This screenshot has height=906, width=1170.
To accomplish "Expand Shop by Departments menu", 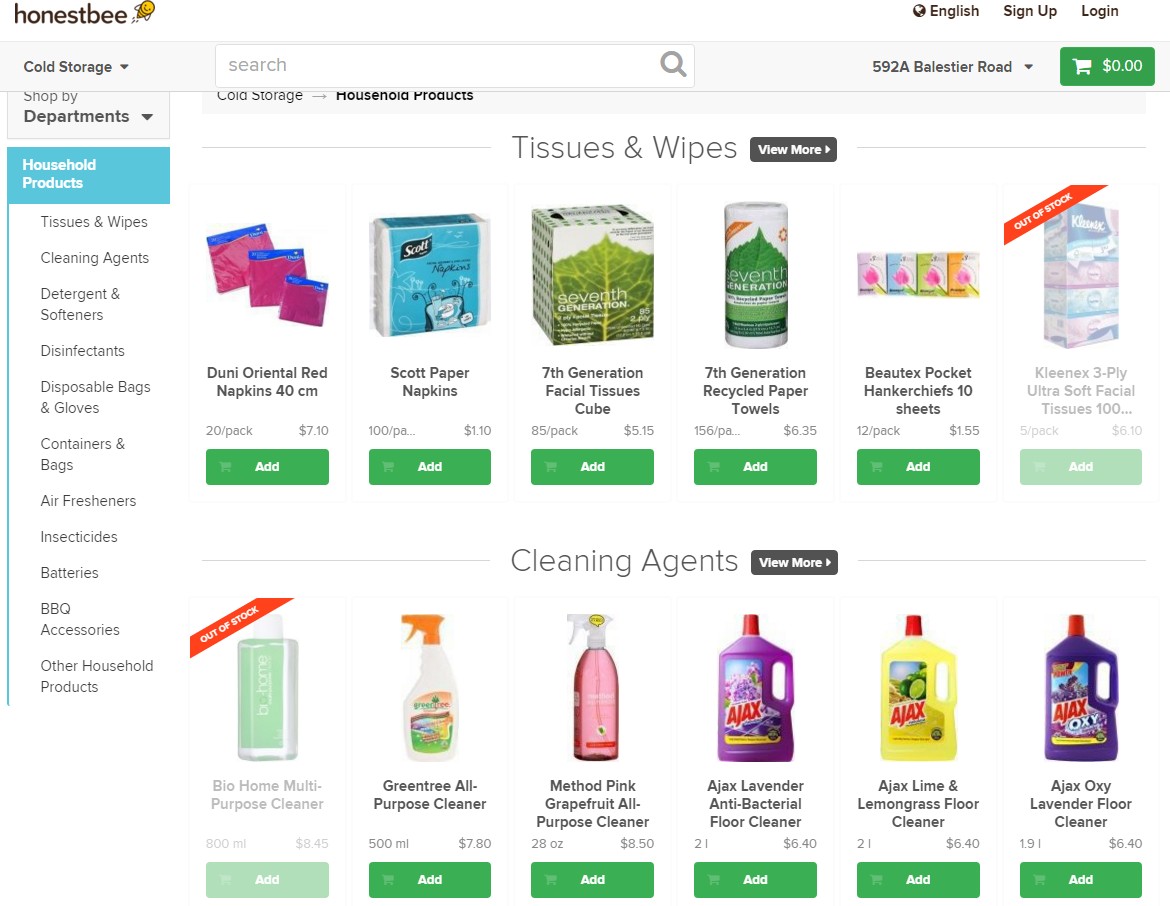I will [88, 109].
